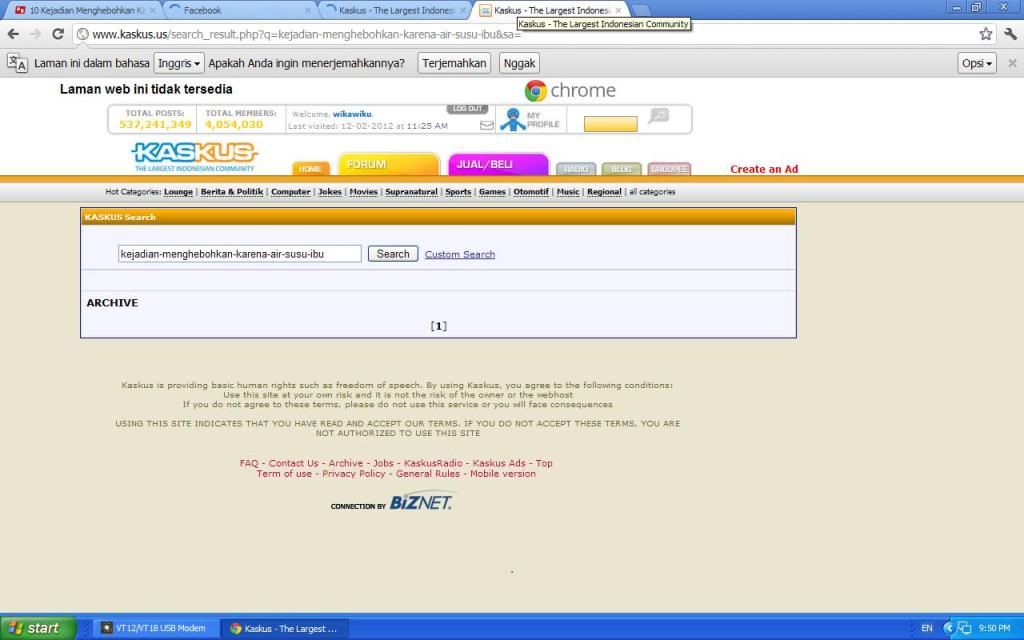The image size is (1024, 640).
Task: Open the network connection tray icon
Action: coord(964,628)
